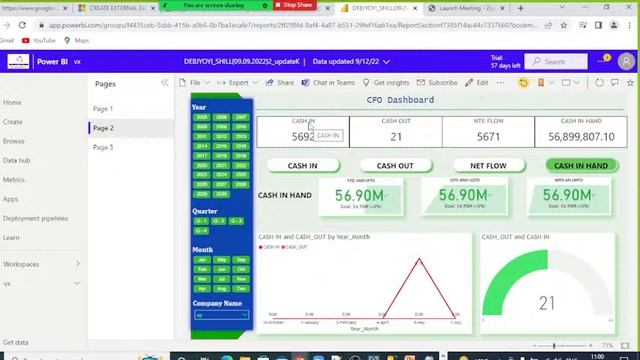Switch to CREATE EXTERNAL browser tab
640x360 pixels.
117,8
